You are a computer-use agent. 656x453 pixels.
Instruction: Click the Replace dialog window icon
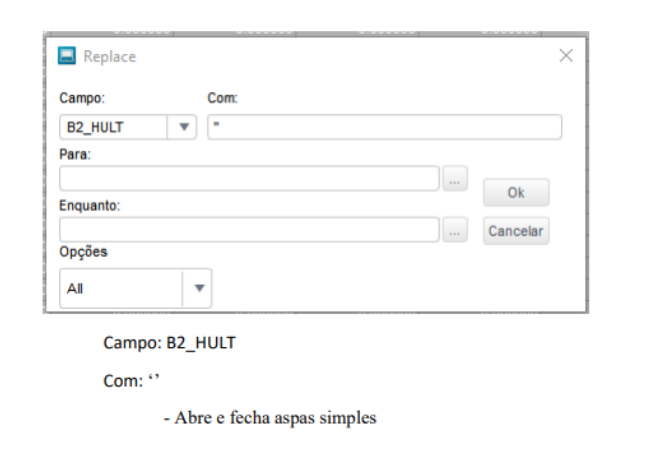tap(68, 56)
